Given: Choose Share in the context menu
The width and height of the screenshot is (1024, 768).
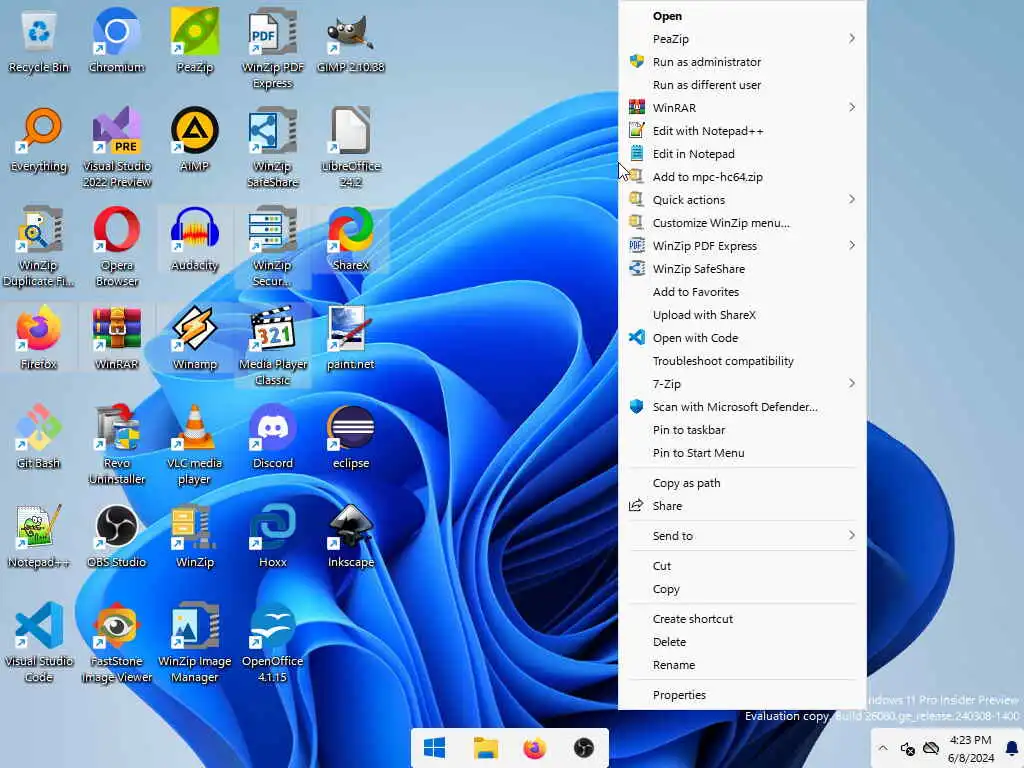Looking at the screenshot, I should click(x=742, y=506).
